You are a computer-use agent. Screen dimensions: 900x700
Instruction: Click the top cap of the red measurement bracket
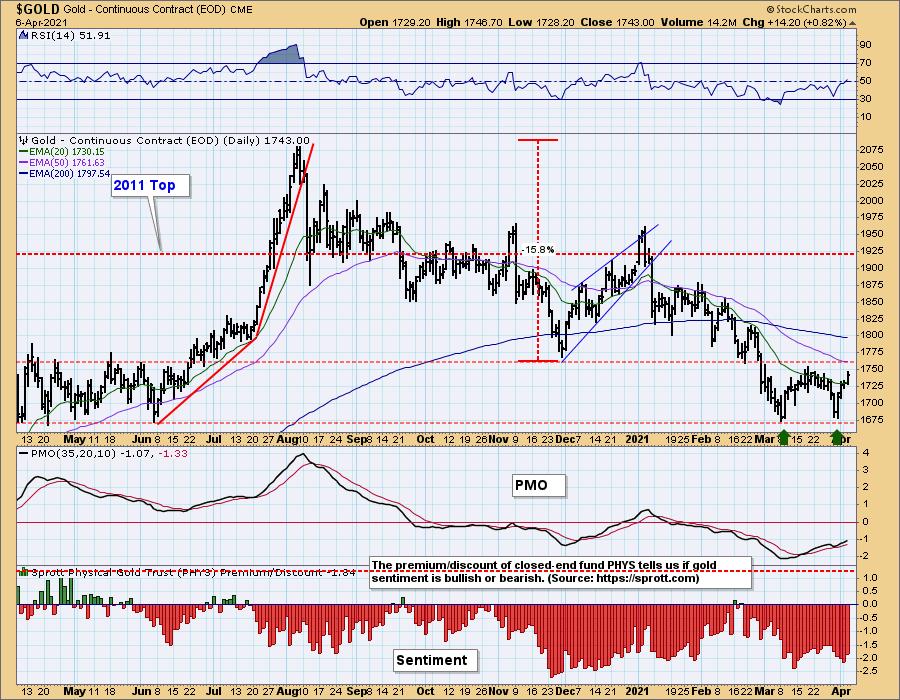(x=537, y=139)
